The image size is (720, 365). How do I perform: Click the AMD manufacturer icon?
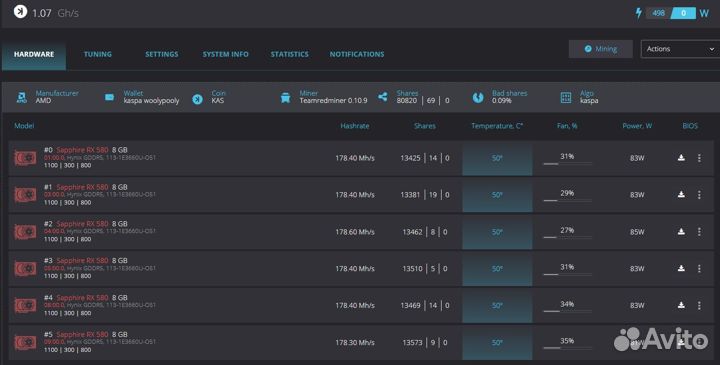[21, 97]
